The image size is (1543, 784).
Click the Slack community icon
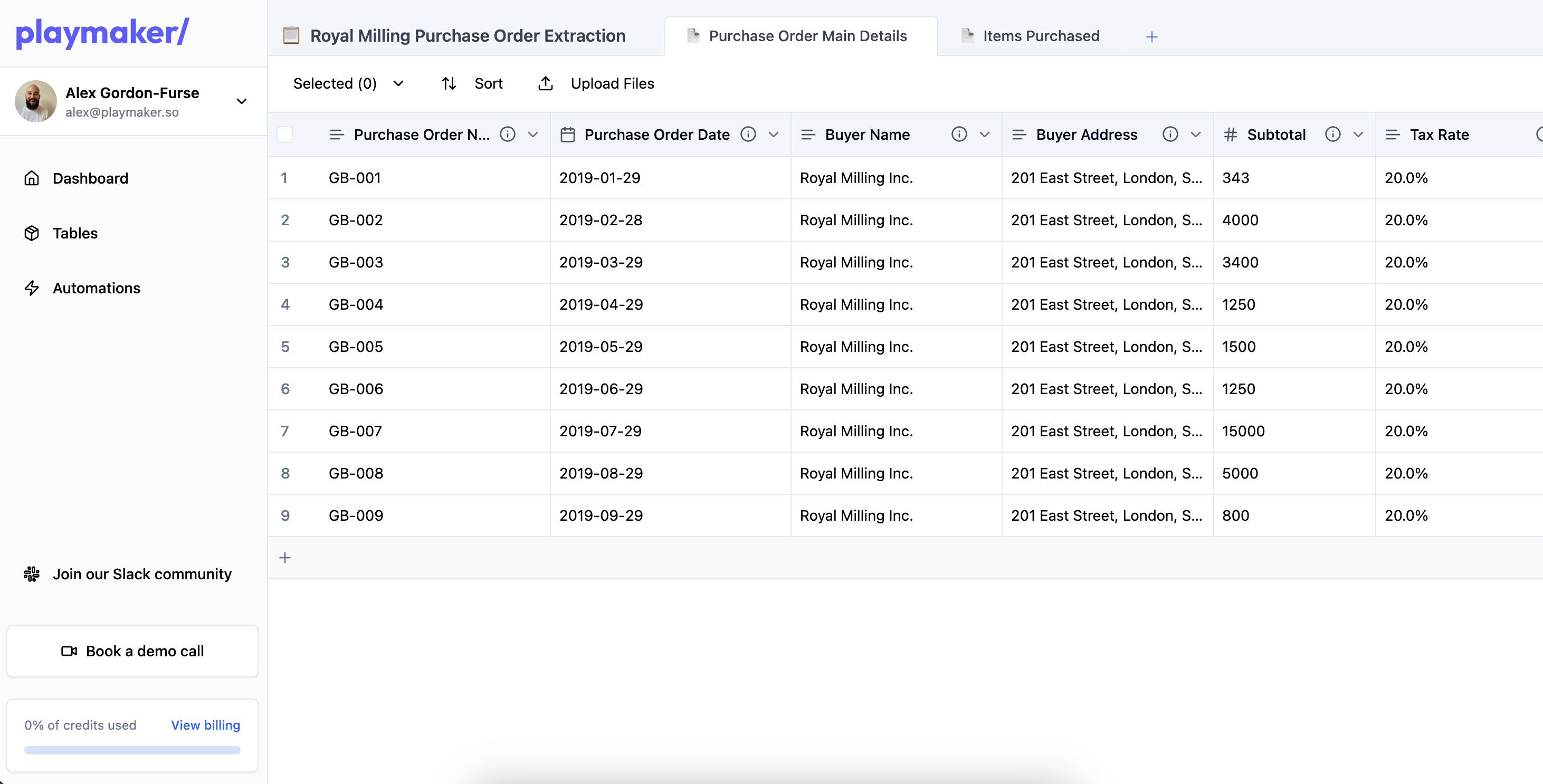pyautogui.click(x=32, y=574)
